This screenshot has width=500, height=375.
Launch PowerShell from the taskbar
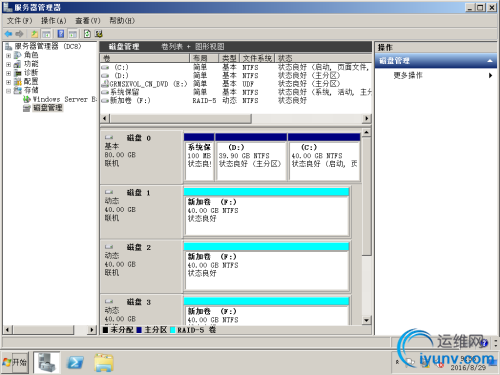(x=75, y=362)
